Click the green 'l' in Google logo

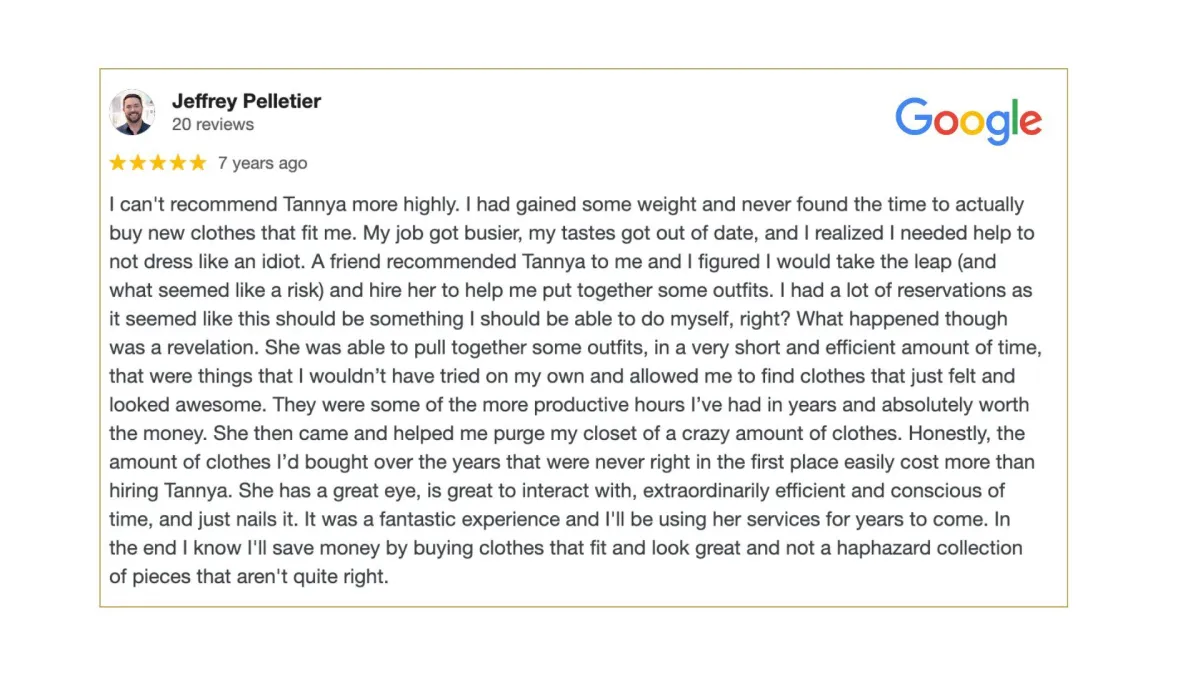coord(1016,117)
